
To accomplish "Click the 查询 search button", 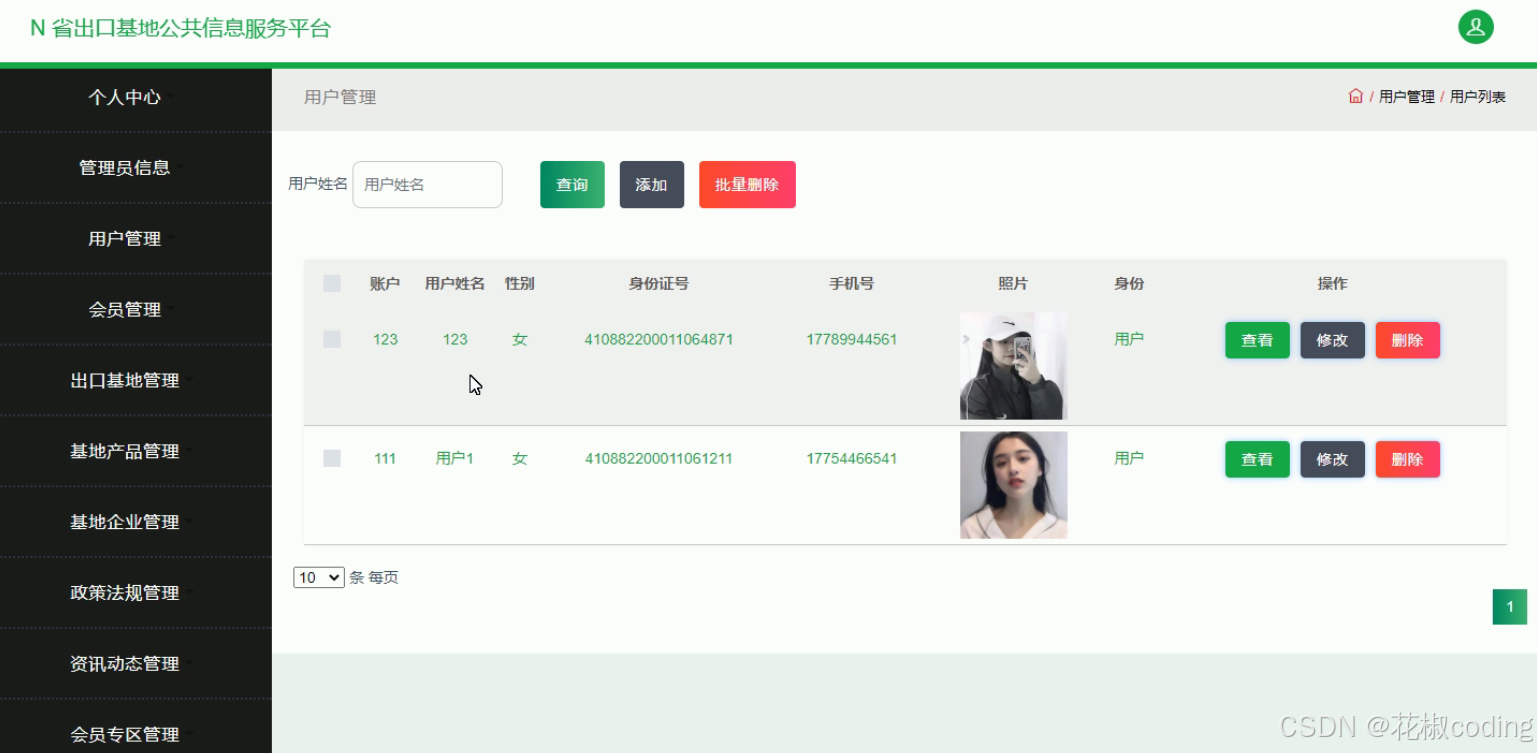I will click(x=572, y=185).
